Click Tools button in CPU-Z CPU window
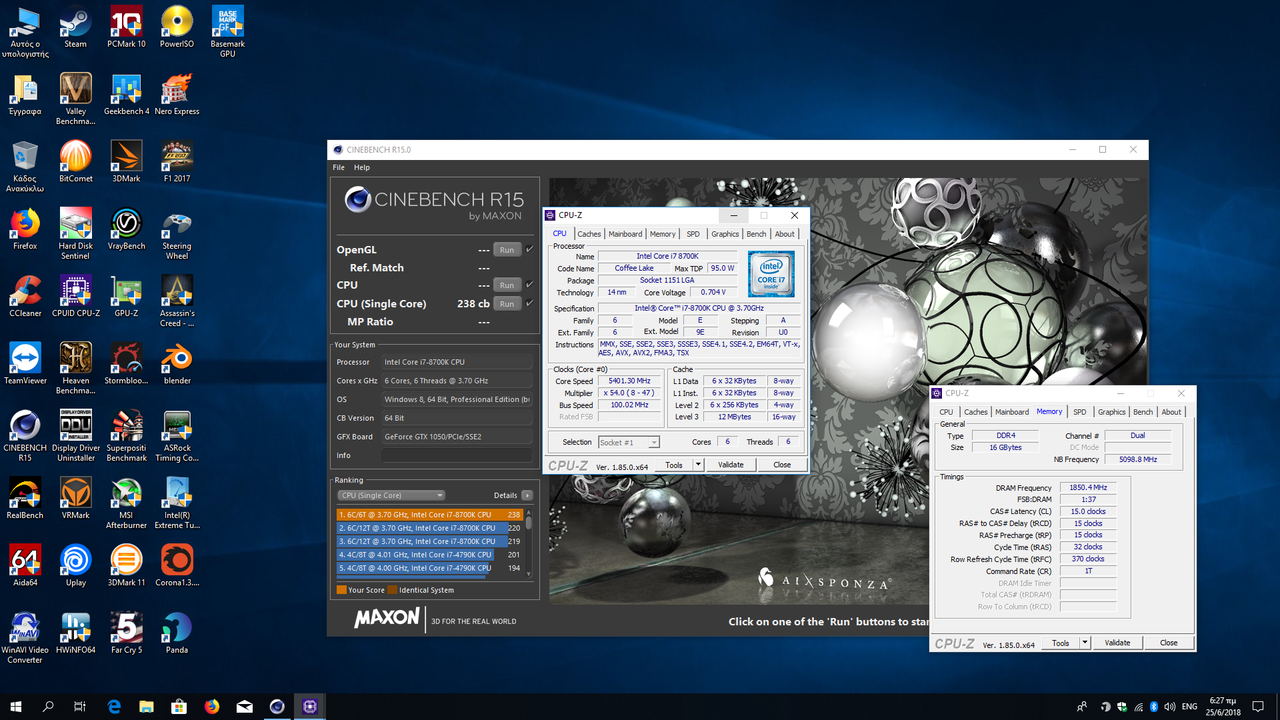This screenshot has width=1280, height=720. click(x=674, y=464)
